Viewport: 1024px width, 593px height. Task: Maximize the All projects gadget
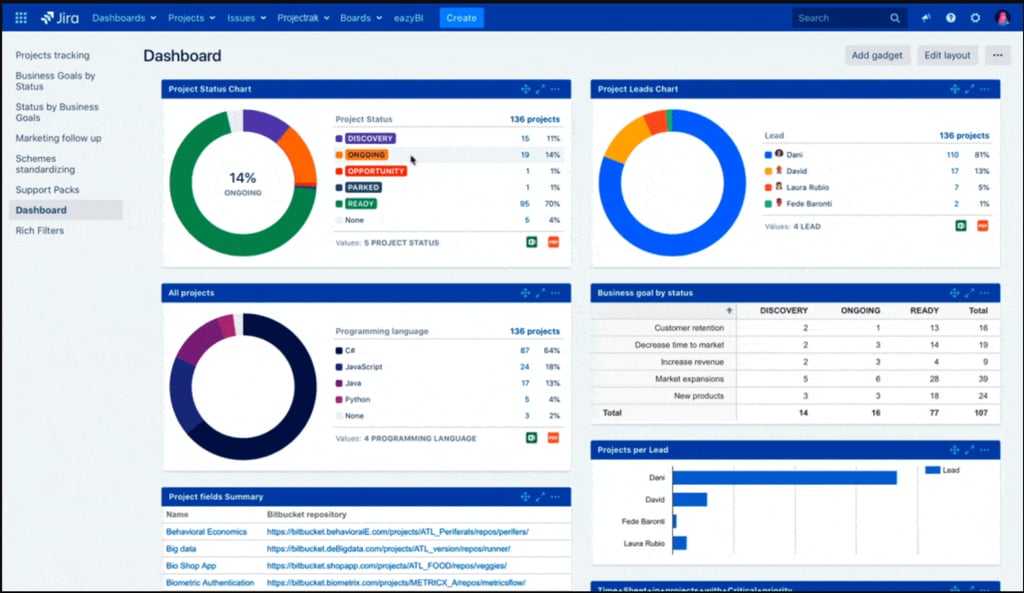point(541,293)
